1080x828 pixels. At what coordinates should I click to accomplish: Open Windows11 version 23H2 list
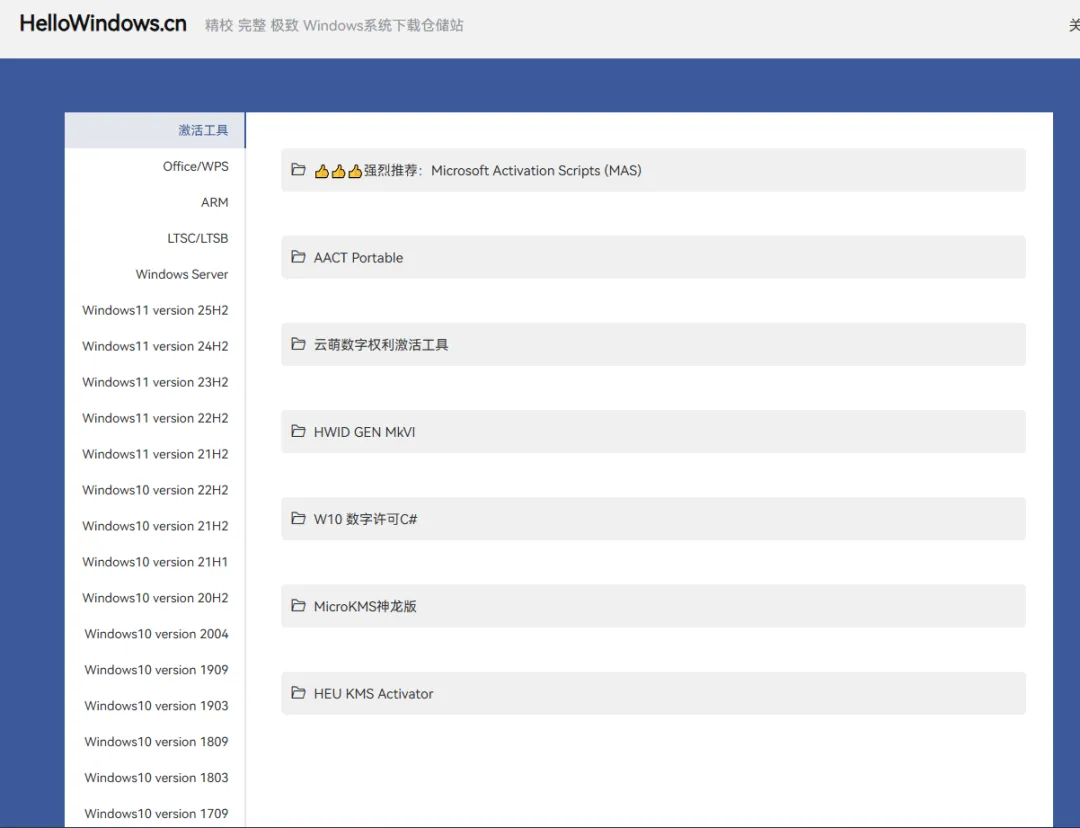(155, 382)
